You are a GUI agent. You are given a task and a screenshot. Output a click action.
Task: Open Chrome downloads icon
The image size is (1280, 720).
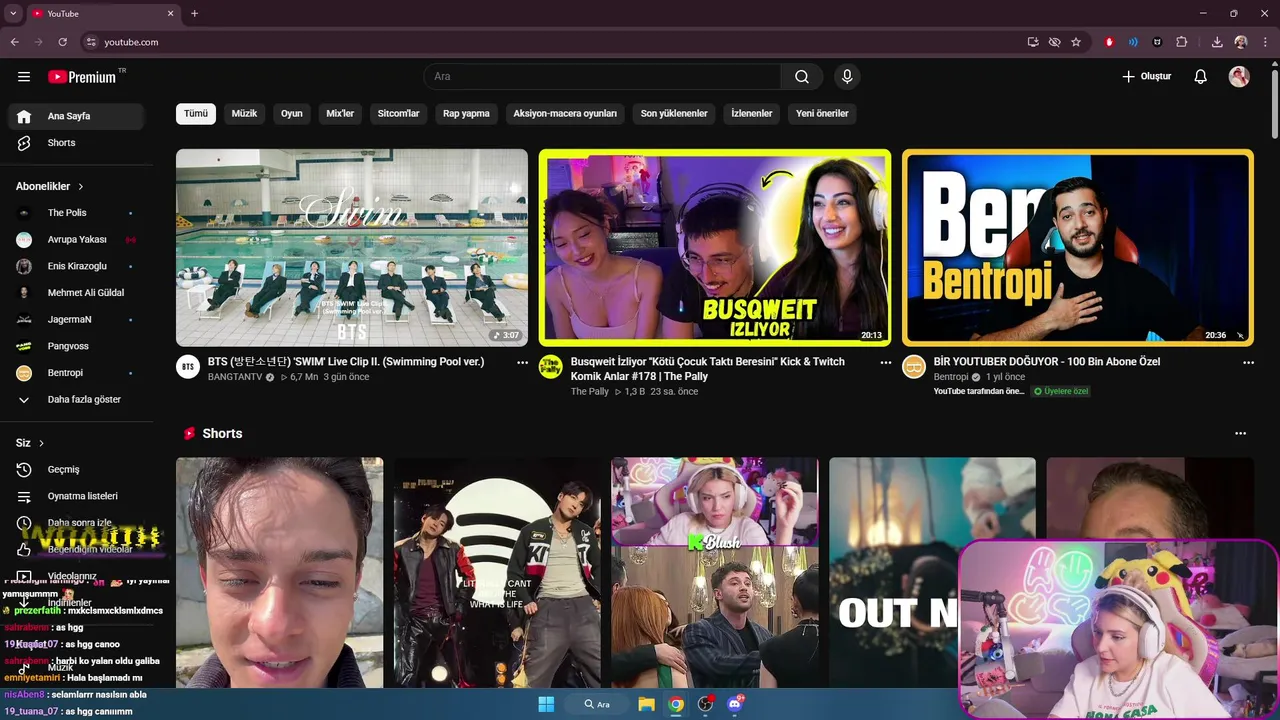click(x=1217, y=42)
